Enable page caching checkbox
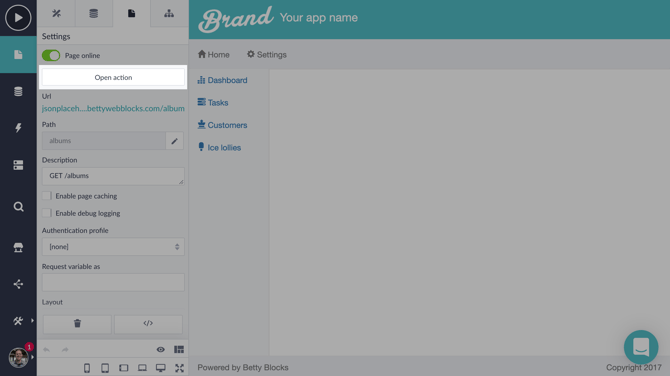The height and width of the screenshot is (376, 670). pos(47,196)
